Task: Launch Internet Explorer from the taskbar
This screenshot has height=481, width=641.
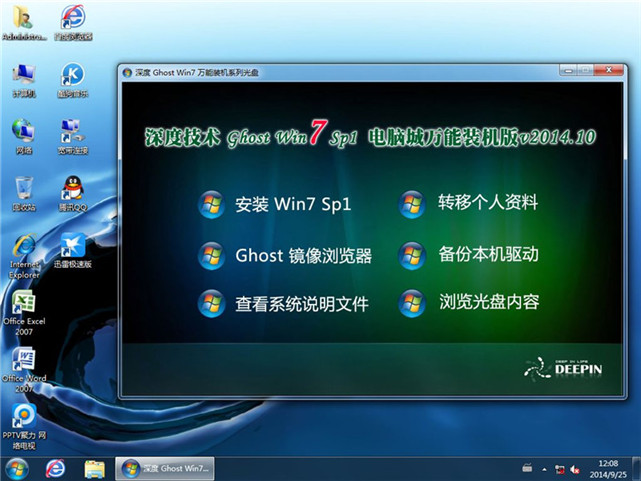Action: pos(55,469)
